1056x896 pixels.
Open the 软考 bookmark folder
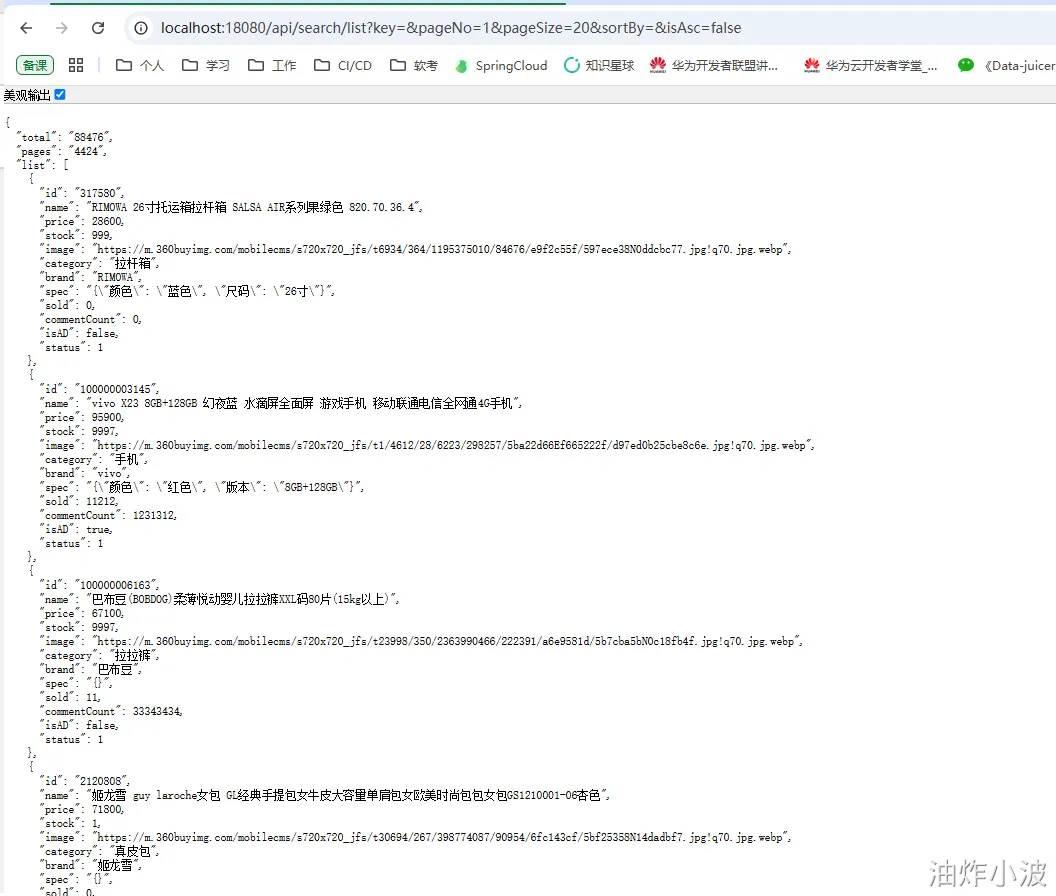click(x=414, y=65)
